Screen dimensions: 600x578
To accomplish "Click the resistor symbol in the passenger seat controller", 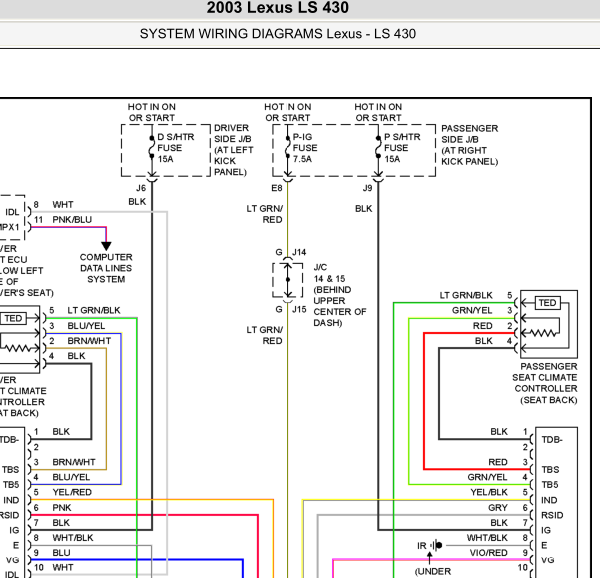I will 544,333.
